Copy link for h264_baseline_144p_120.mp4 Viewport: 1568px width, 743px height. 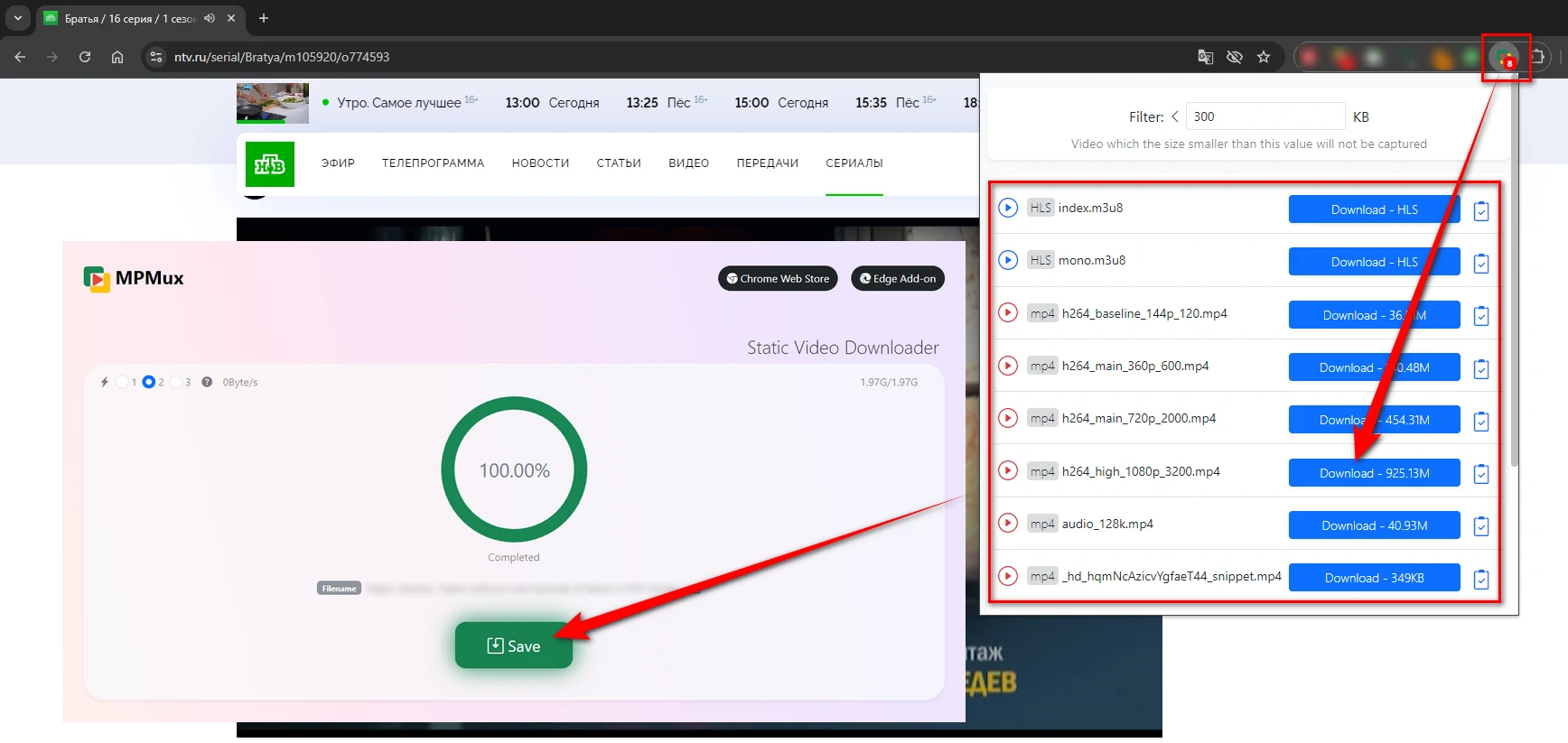1481,316
